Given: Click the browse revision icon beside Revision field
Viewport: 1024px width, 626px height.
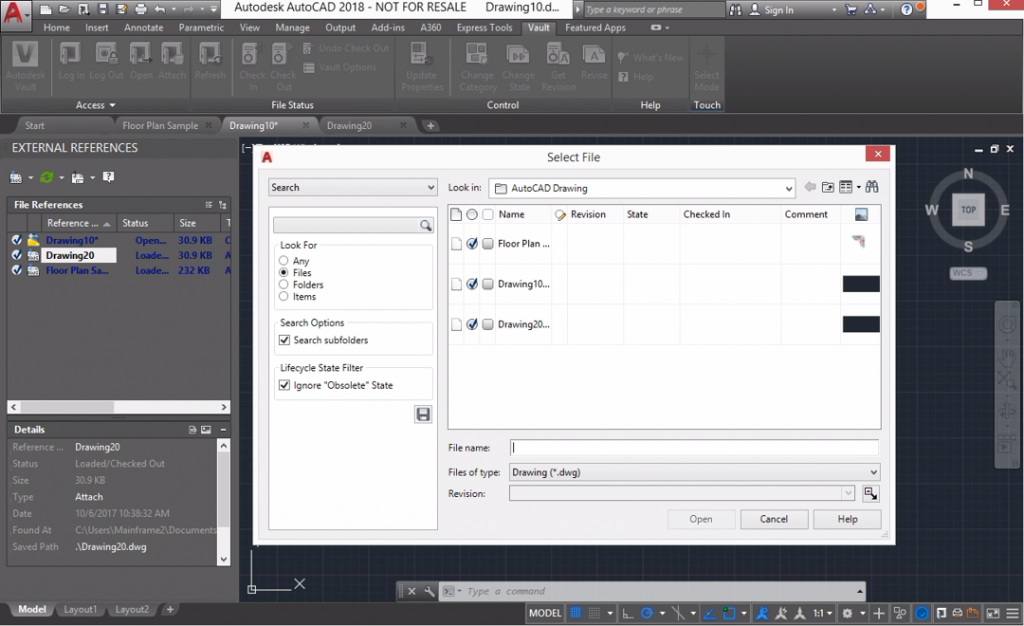Looking at the screenshot, I should pyautogui.click(x=871, y=493).
